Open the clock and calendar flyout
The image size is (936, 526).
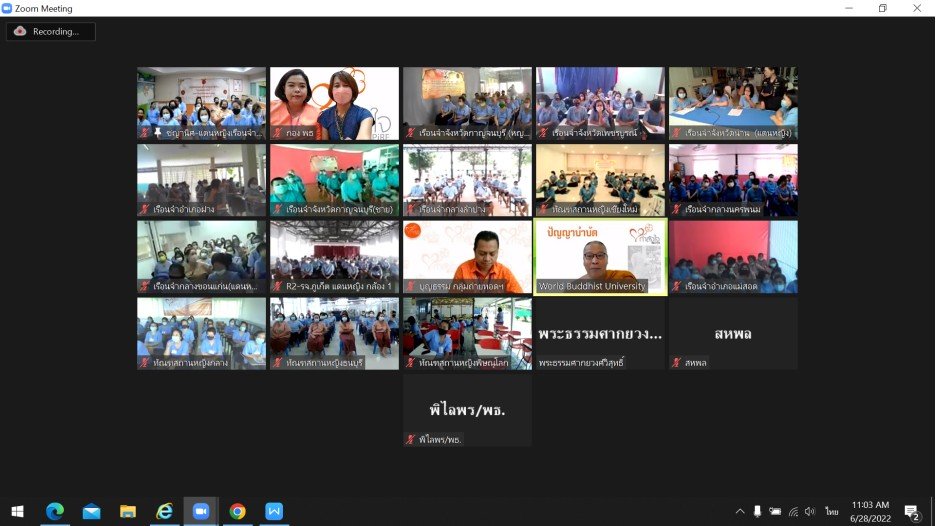click(869, 511)
